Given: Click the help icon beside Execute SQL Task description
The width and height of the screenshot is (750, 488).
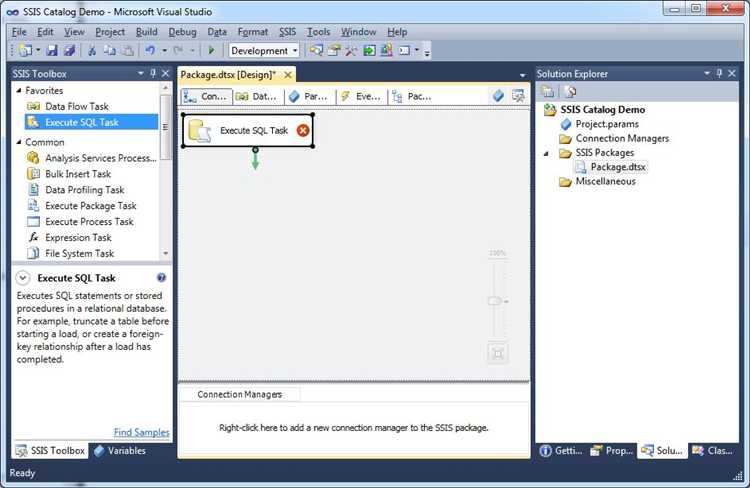Looking at the screenshot, I should [x=161, y=277].
